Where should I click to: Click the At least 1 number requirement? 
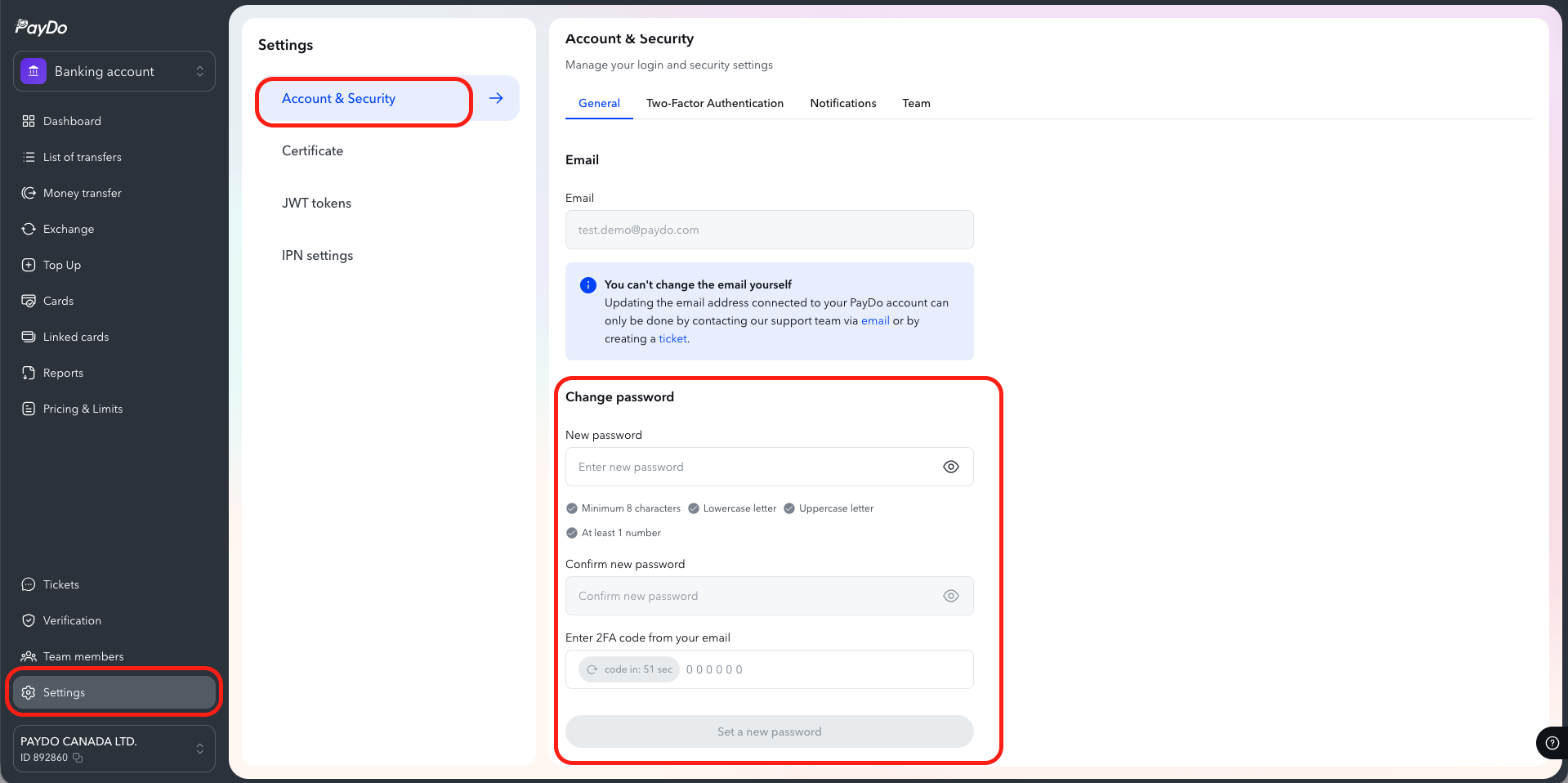click(x=614, y=533)
